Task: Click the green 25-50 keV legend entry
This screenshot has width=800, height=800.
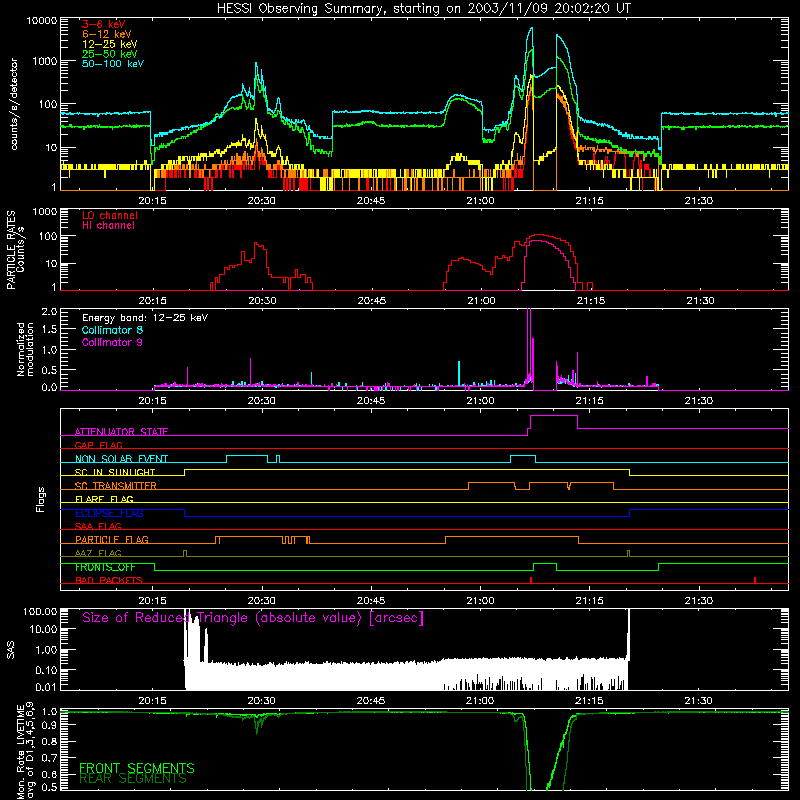Action: click(109, 54)
